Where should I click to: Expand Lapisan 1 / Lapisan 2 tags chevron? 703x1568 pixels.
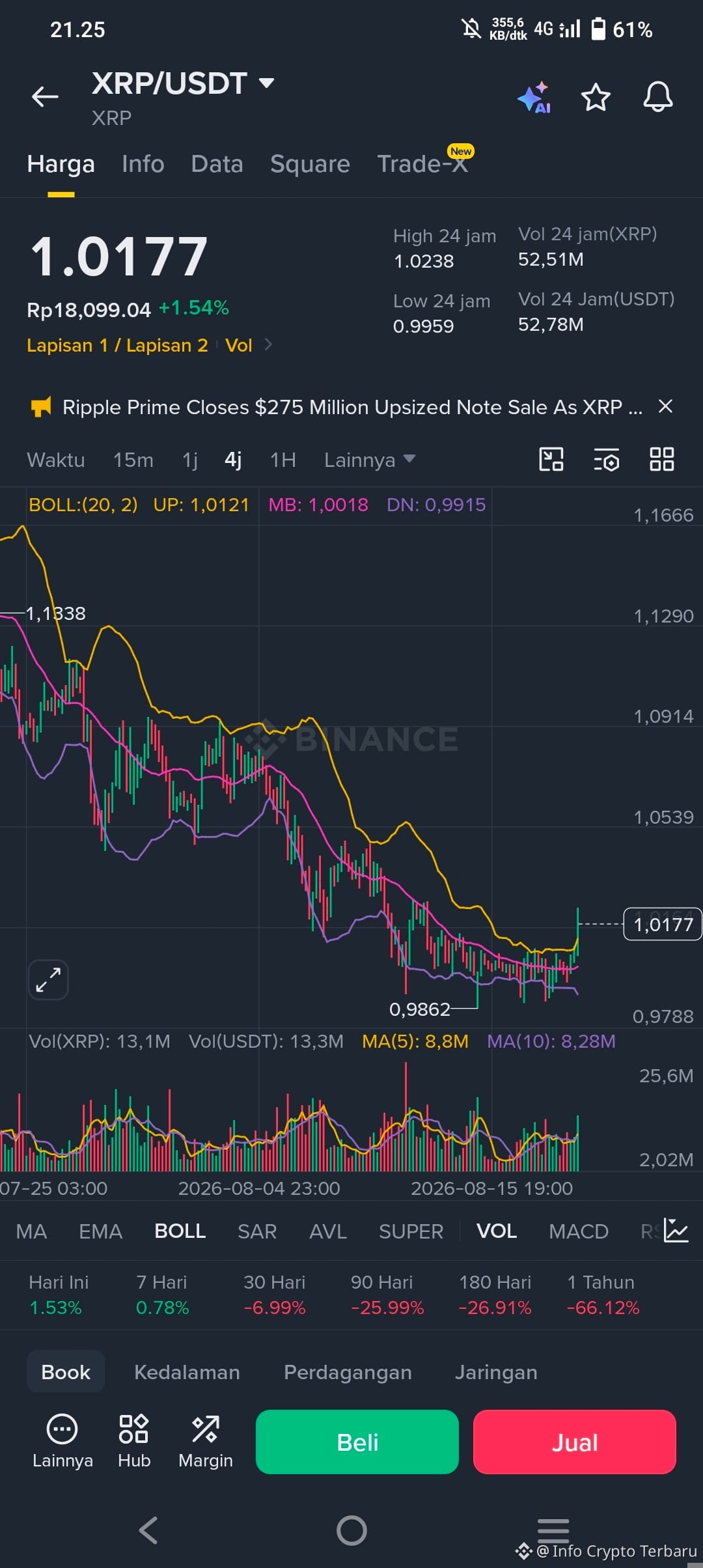(x=268, y=344)
